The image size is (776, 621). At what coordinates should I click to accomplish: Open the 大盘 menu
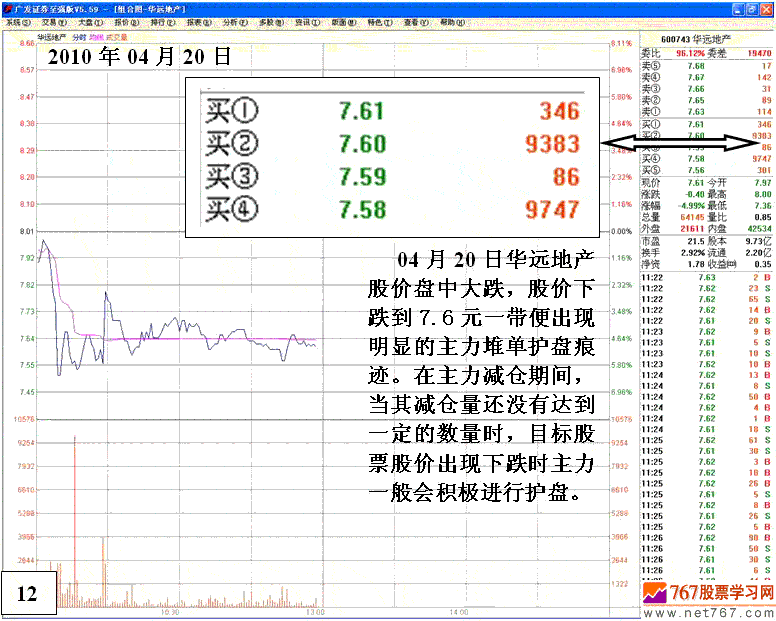click(88, 21)
